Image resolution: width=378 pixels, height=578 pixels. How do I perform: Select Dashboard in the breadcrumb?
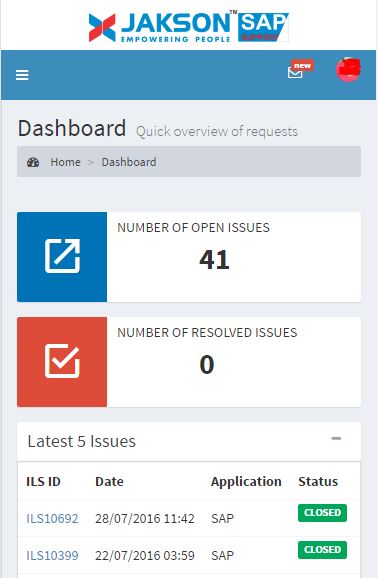coord(129,162)
